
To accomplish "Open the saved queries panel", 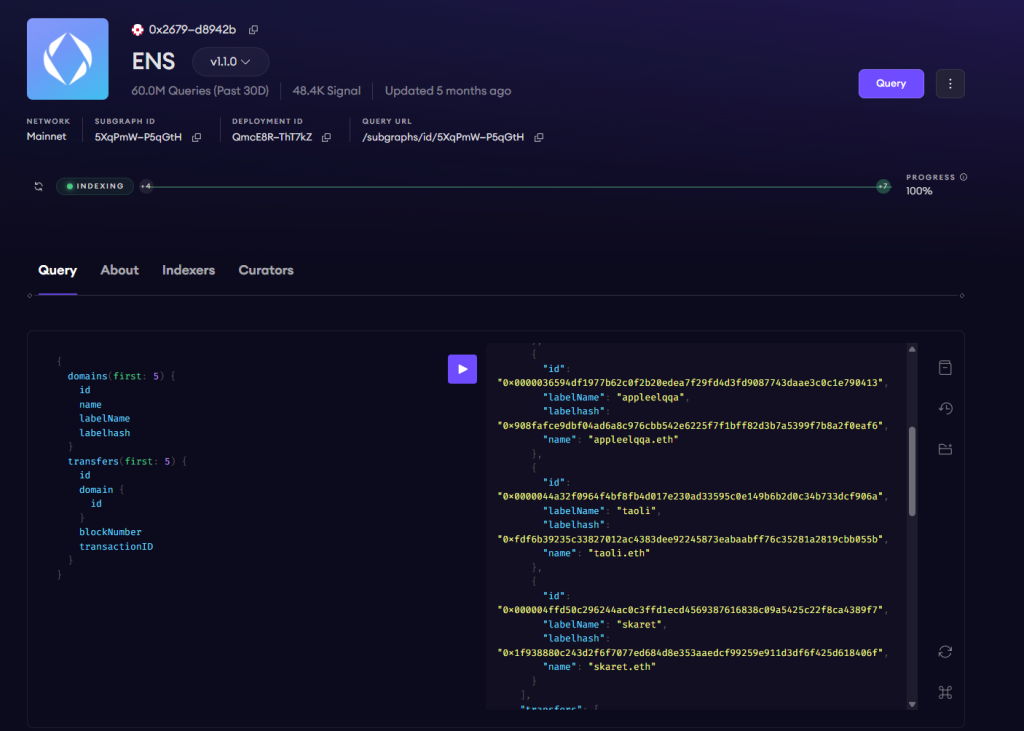I will (x=945, y=449).
